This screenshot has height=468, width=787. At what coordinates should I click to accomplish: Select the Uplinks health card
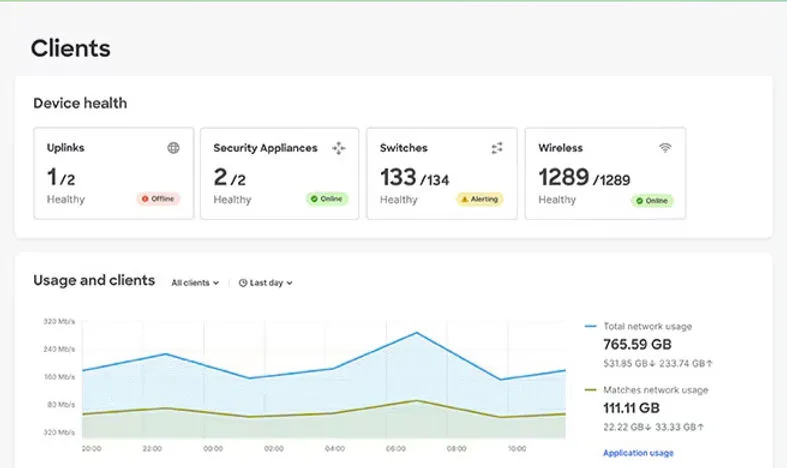click(x=113, y=173)
